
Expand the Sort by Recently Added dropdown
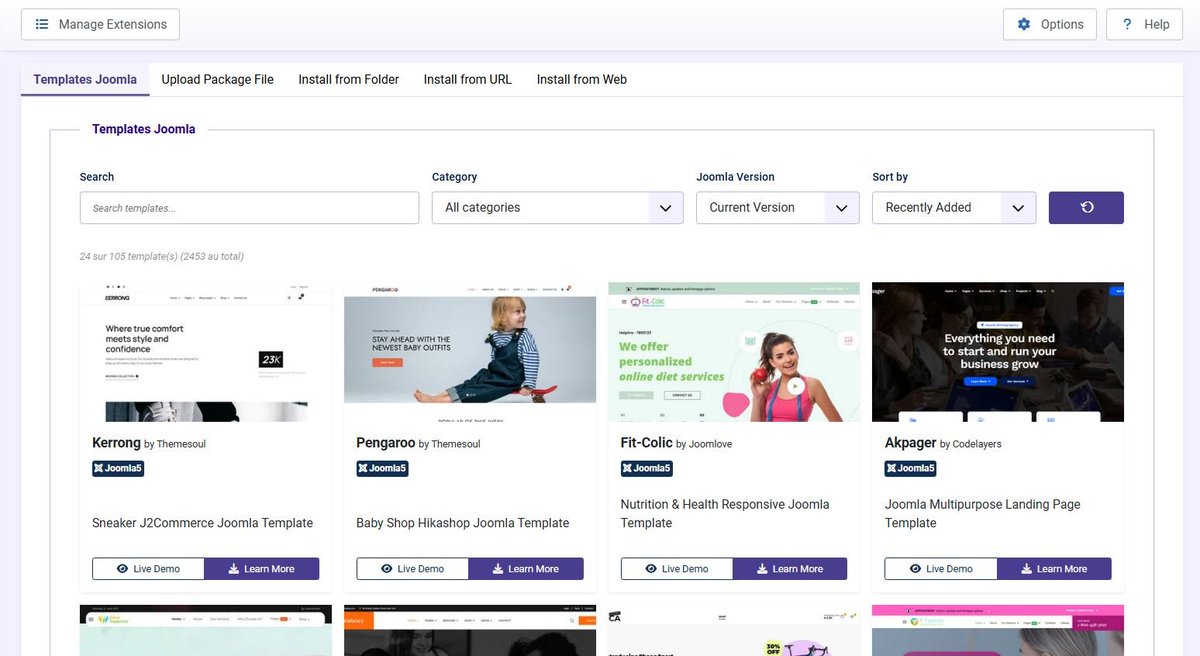click(954, 208)
